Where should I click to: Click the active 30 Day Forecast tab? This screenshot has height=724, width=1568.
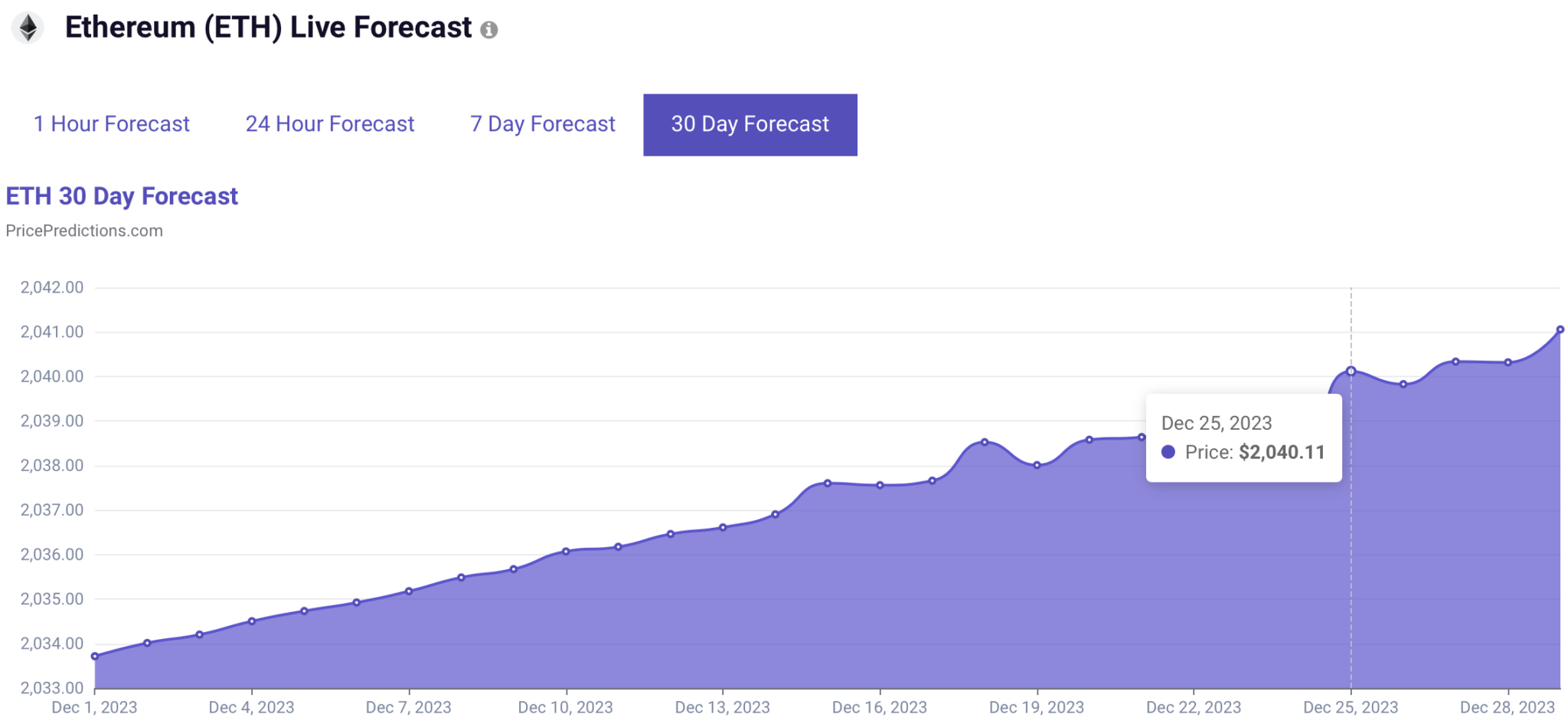pos(749,123)
